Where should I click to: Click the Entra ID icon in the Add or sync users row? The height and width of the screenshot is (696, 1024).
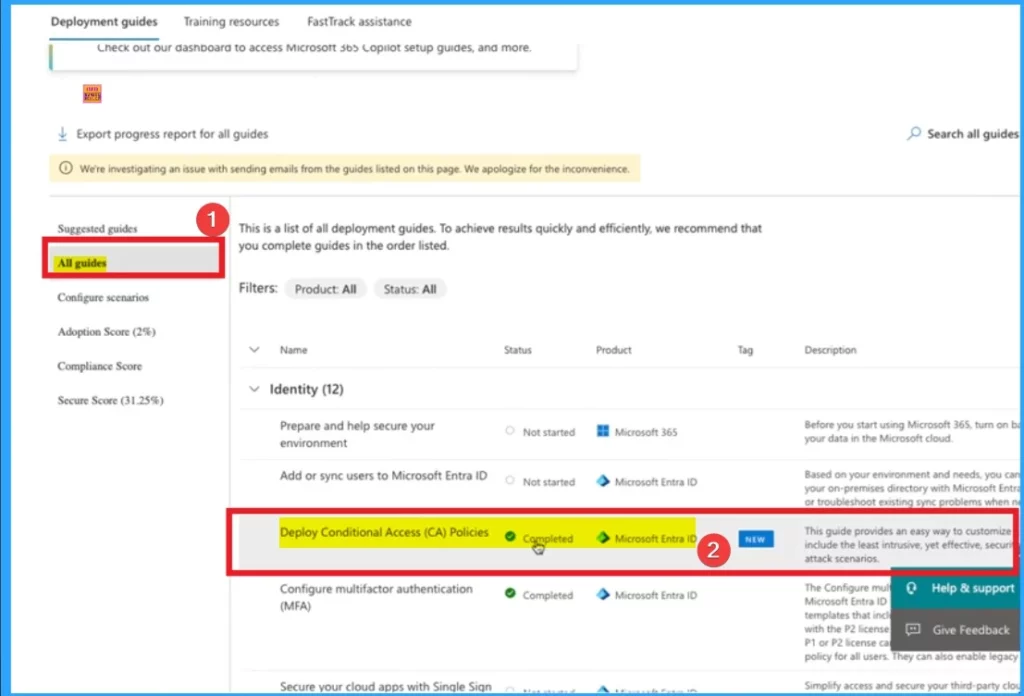coord(603,481)
